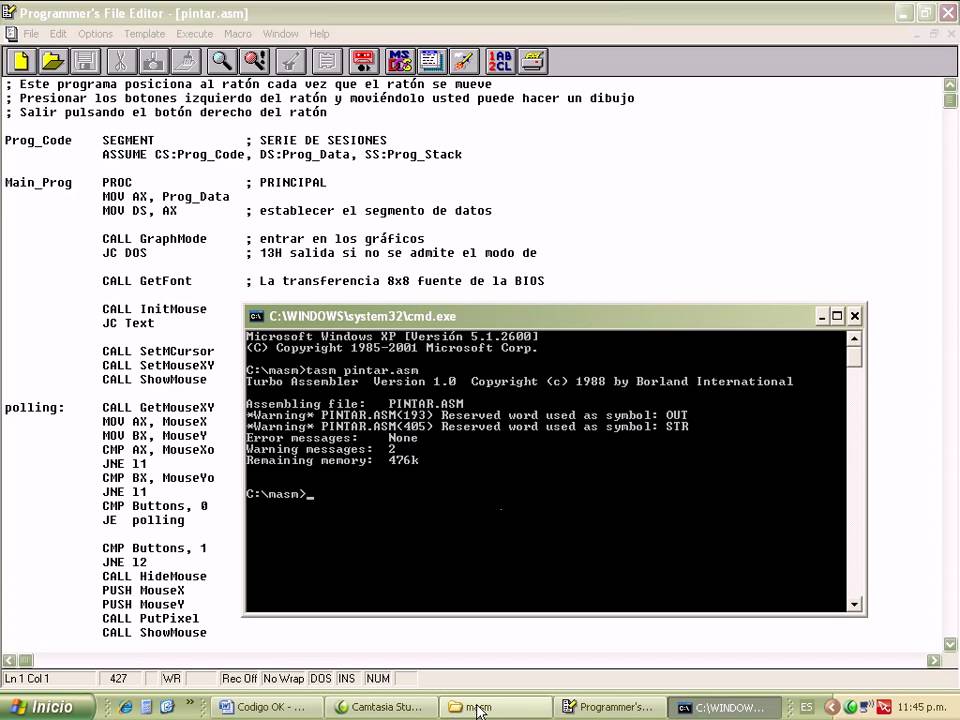This screenshot has width=960, height=720.
Task: Click the Copy (camera) toolbar icon
Action: [153, 61]
